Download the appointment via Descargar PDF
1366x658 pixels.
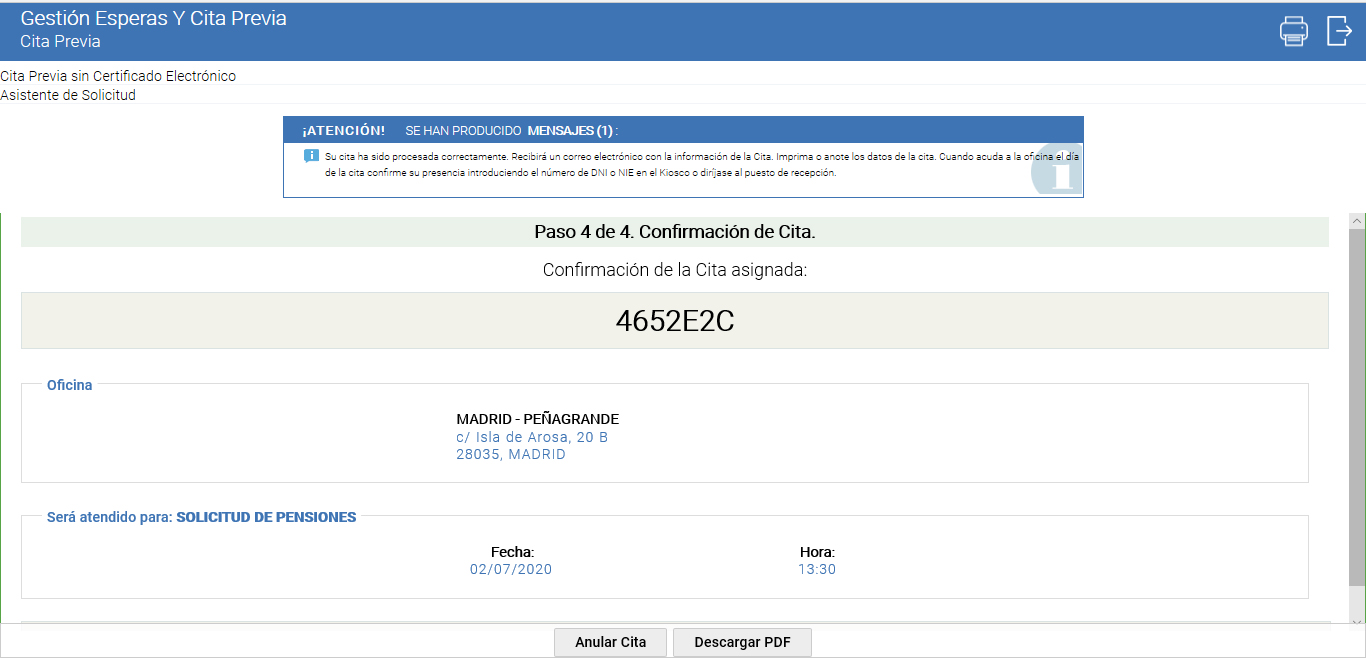(x=742, y=642)
